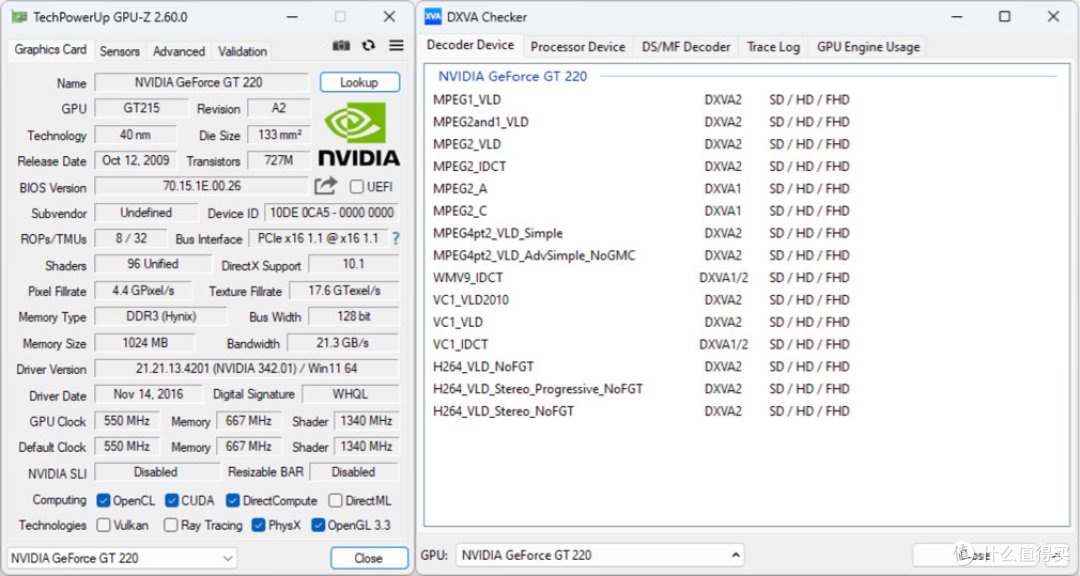Click the Device ID field
Viewport: 1080px width, 576px height.
tap(332, 212)
